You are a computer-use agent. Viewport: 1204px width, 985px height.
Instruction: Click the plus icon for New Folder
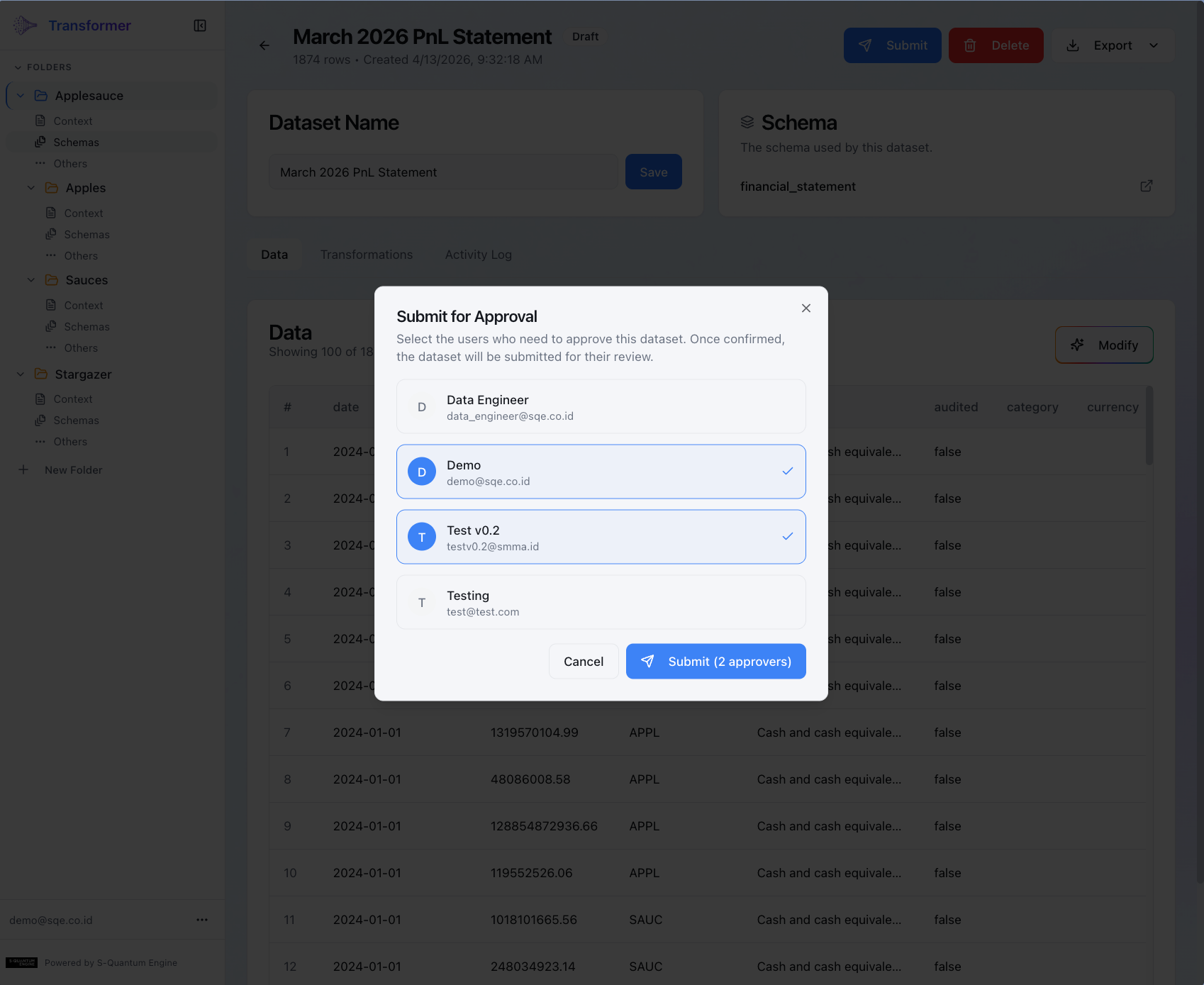(23, 469)
